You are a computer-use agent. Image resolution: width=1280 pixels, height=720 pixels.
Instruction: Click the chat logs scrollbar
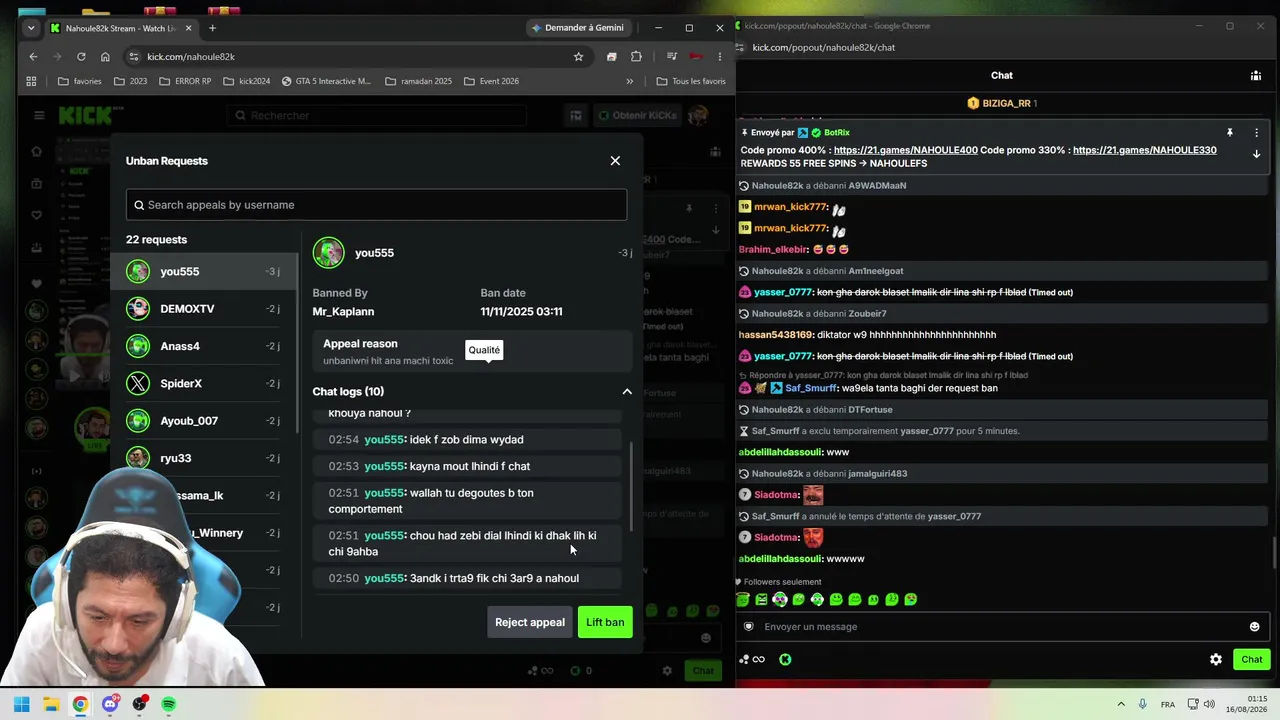(x=630, y=485)
